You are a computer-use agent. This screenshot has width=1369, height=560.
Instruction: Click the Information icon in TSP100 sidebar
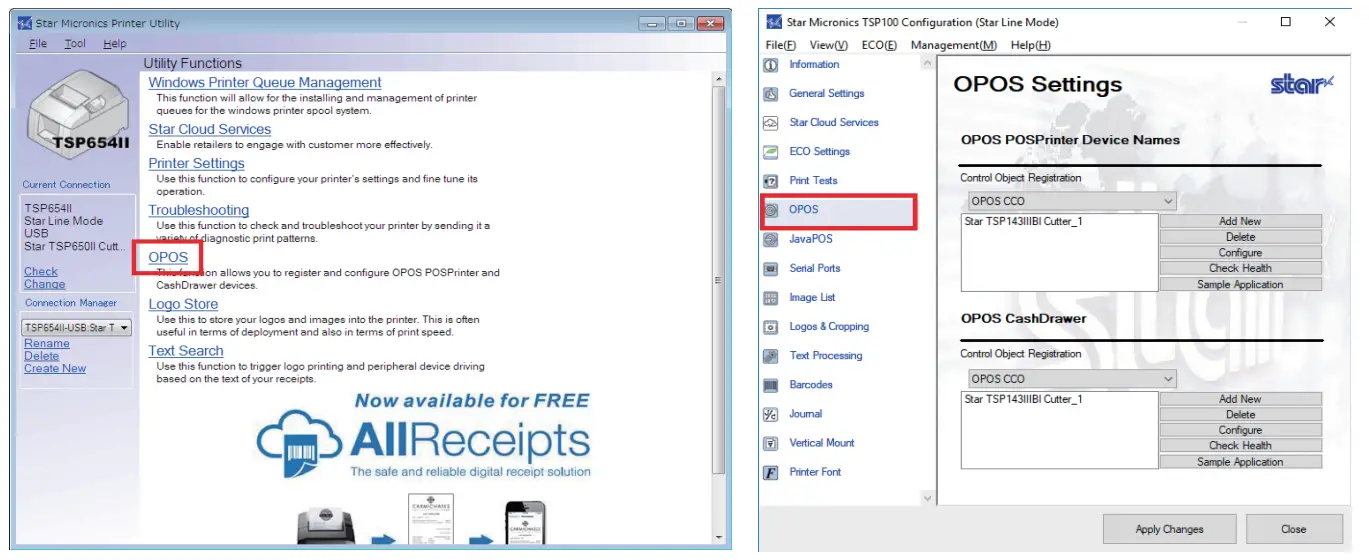[x=770, y=65]
